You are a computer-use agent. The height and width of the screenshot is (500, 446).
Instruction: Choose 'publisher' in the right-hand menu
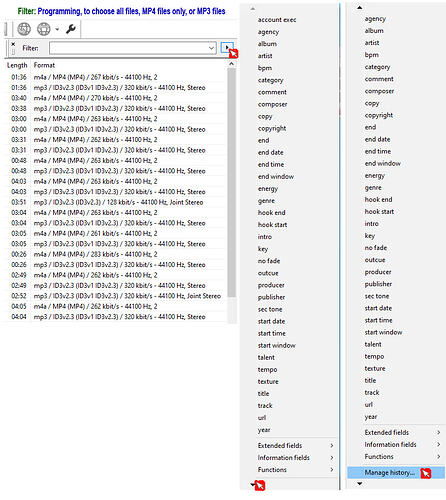click(378, 284)
